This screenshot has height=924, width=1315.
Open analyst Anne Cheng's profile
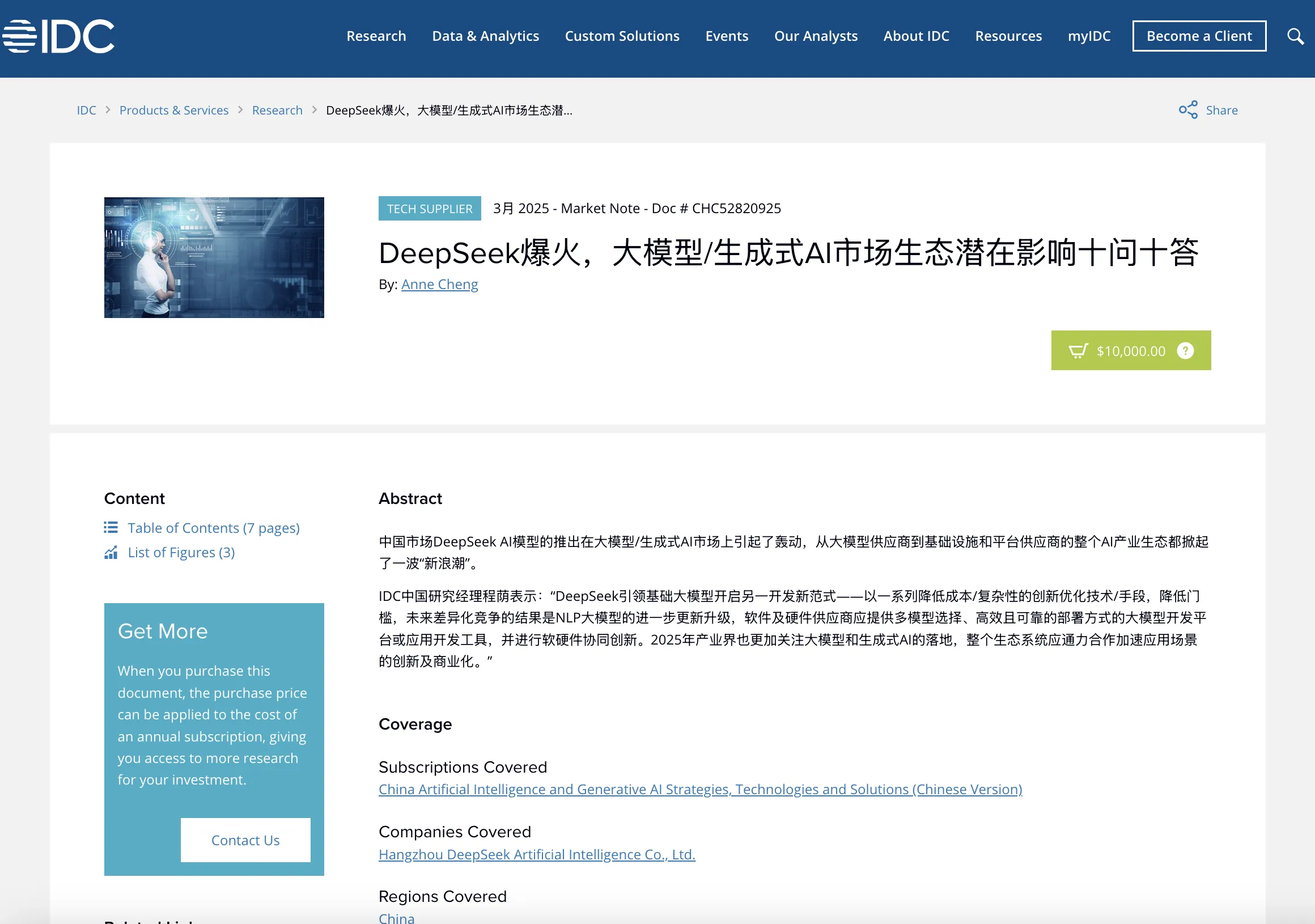[440, 284]
